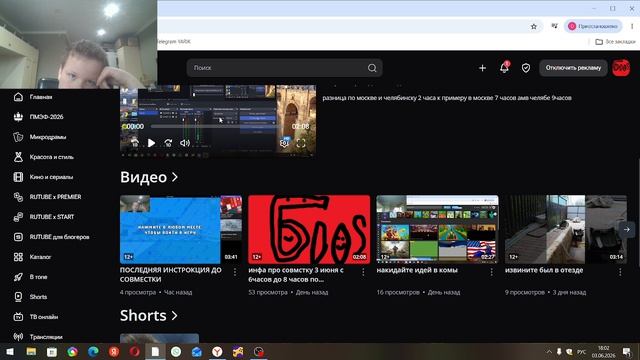Image resolution: width=640 pixels, height=360 pixels.
Task: Skip forward 10 seconds in player
Action: [x=168, y=143]
